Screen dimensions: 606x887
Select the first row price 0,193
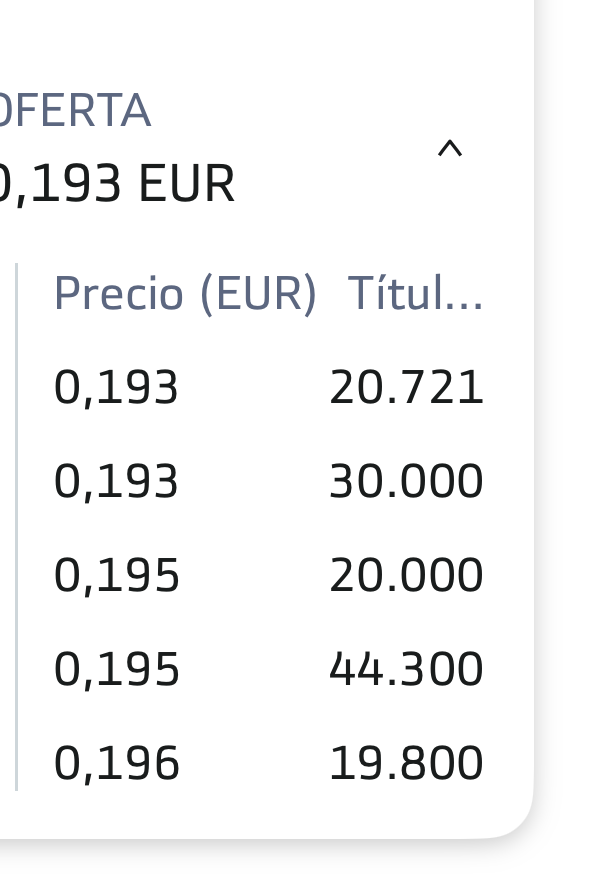[116, 388]
